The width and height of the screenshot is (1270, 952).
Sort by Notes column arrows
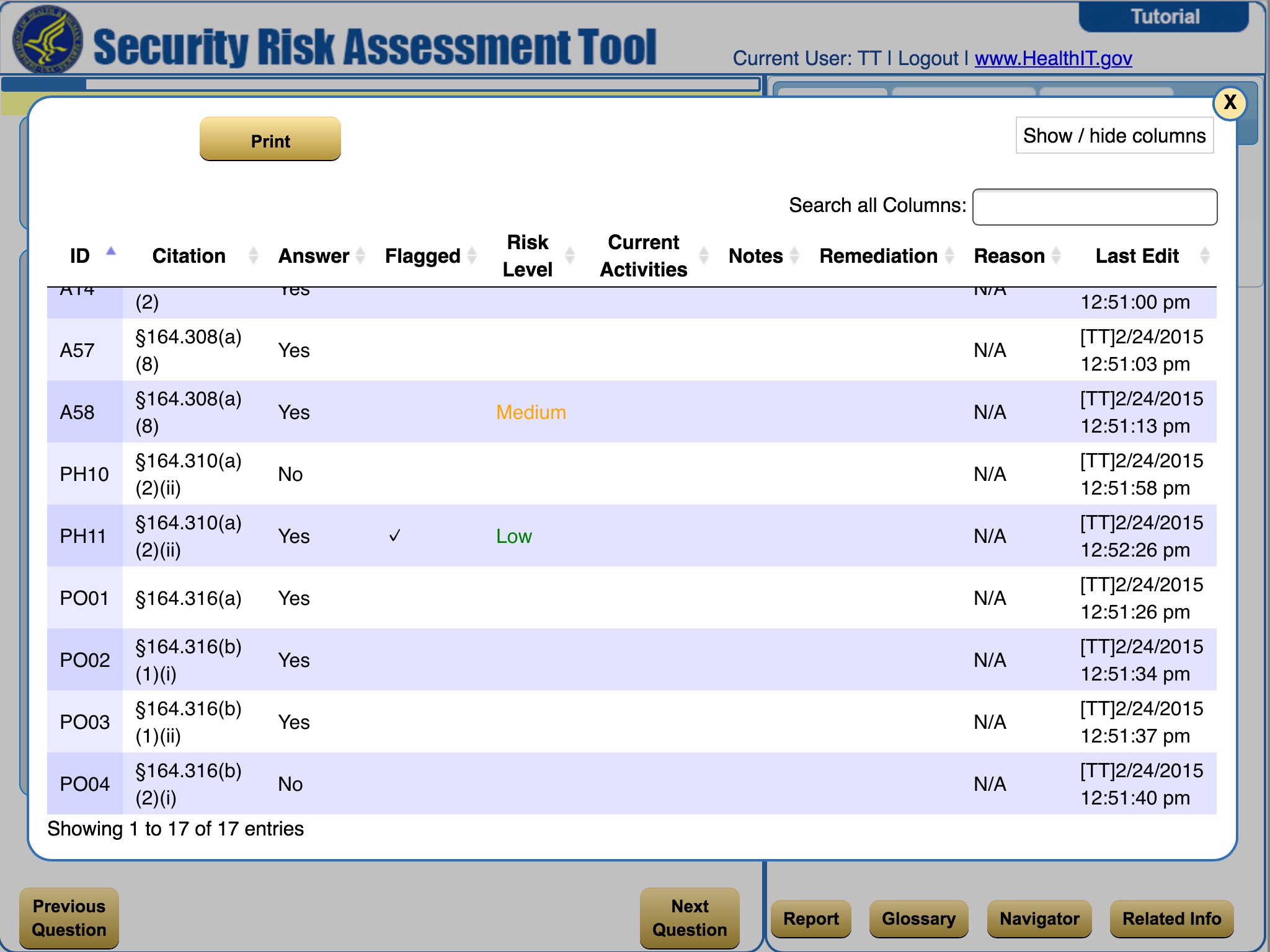point(794,255)
